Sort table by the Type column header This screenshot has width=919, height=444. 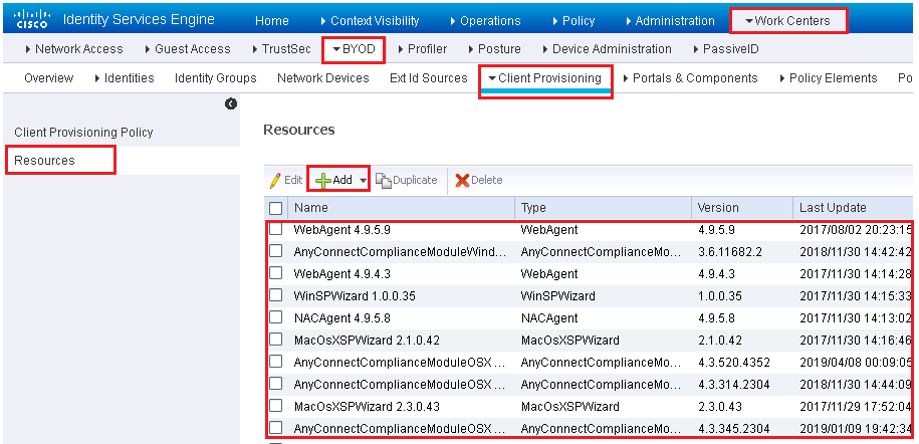click(x=533, y=208)
